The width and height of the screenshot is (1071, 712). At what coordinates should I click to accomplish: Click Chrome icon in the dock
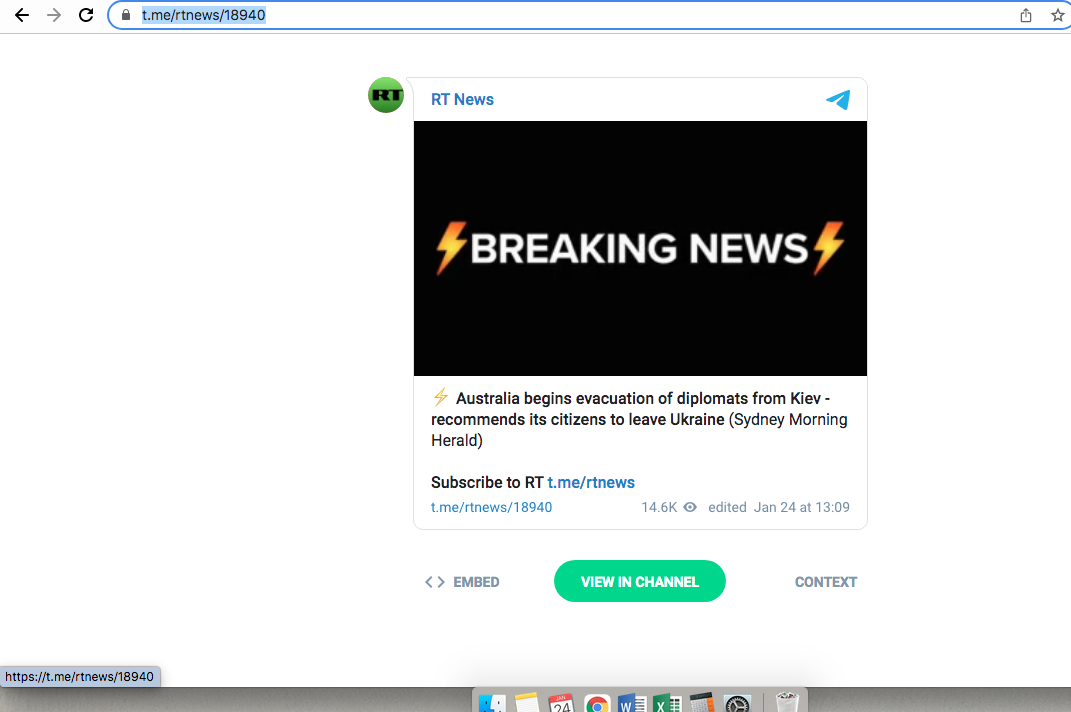597,704
